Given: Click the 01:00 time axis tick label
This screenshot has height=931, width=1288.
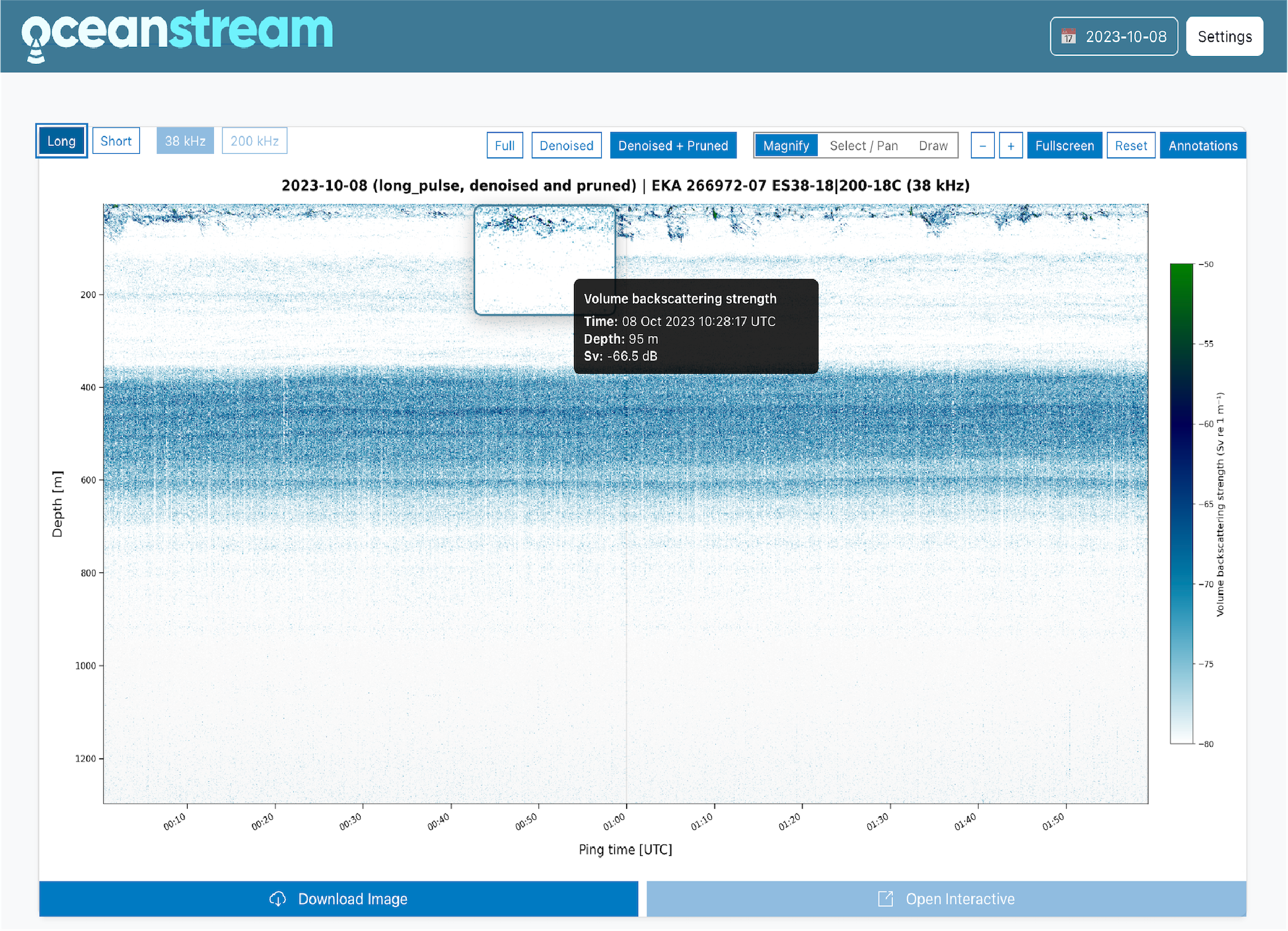Looking at the screenshot, I should click(614, 822).
